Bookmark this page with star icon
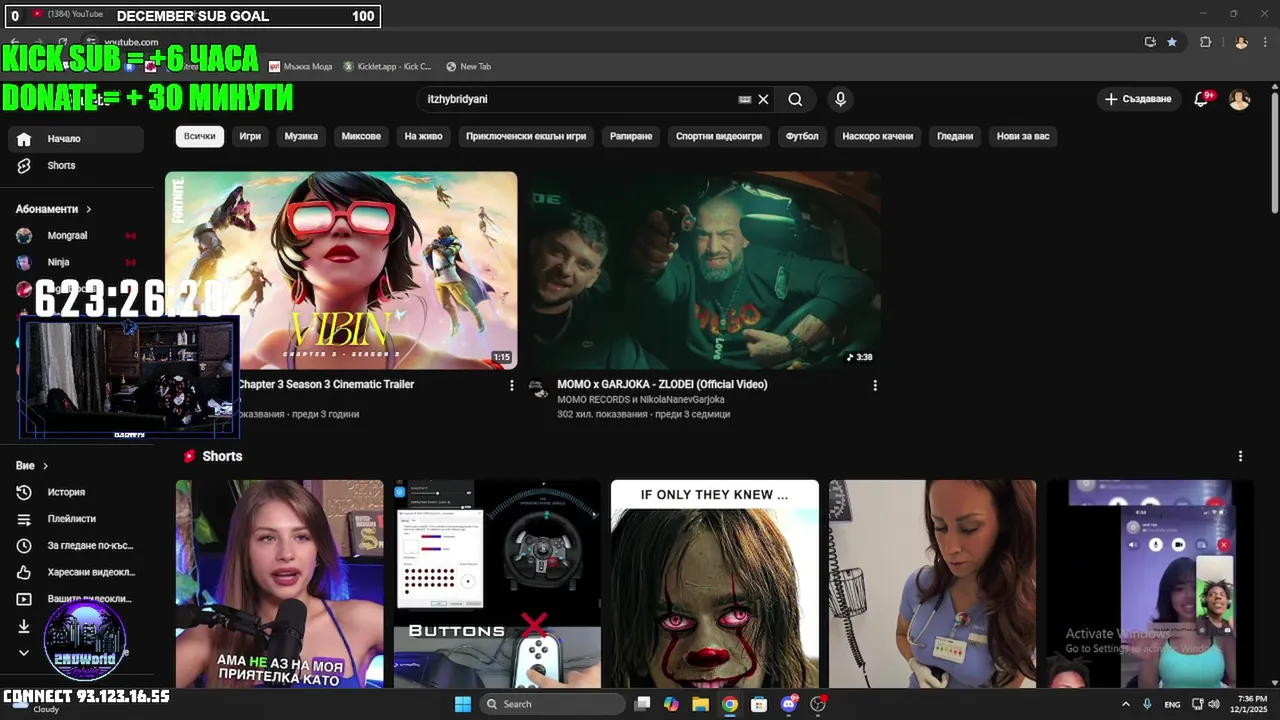The width and height of the screenshot is (1280, 720). [x=1172, y=42]
